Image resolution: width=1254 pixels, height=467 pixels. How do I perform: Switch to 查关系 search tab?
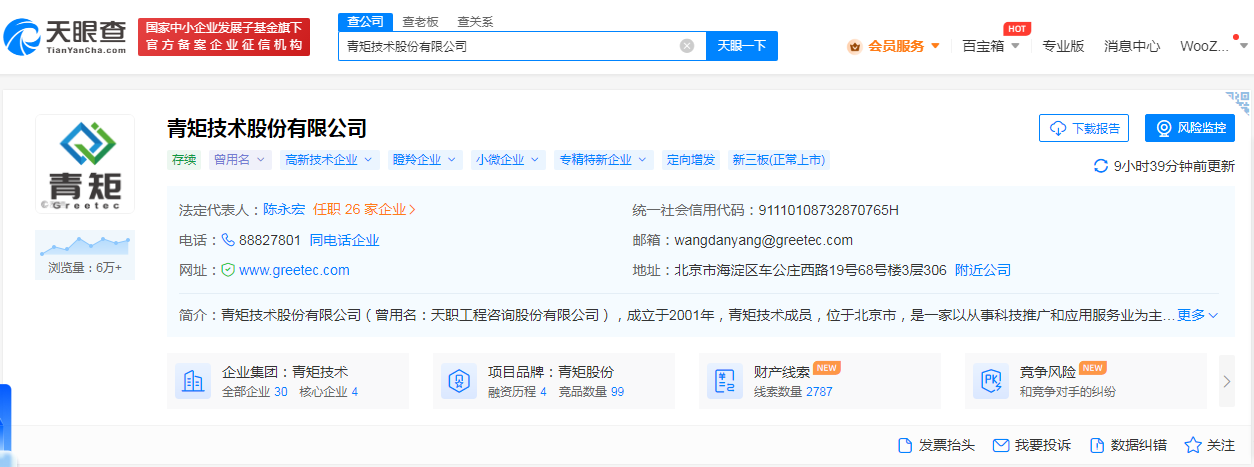tap(475, 22)
